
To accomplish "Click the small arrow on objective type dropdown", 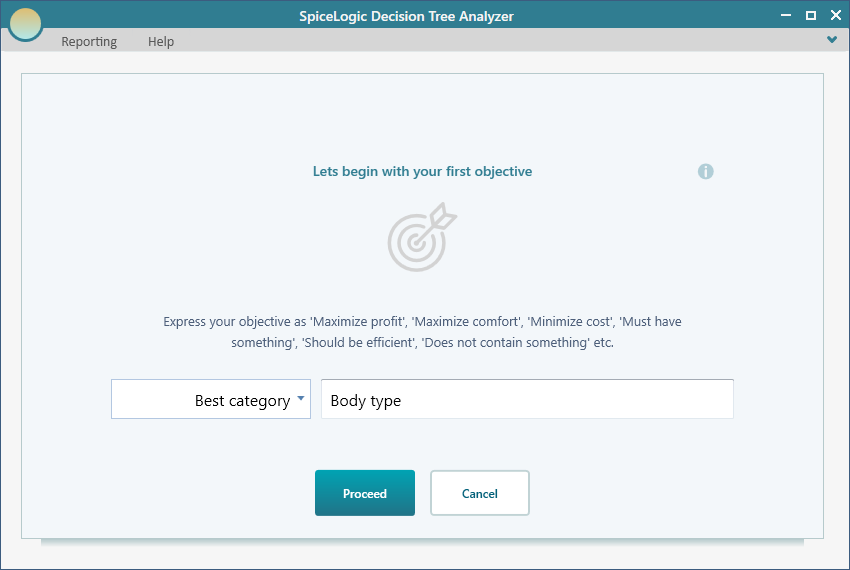I will coord(301,398).
